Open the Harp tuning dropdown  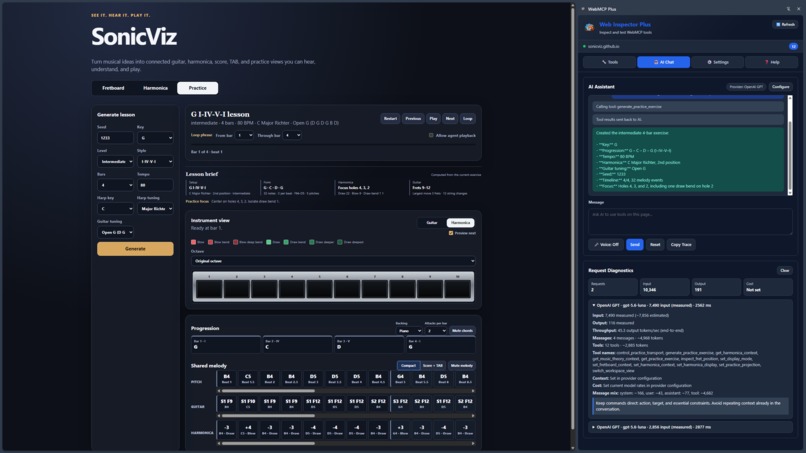coord(155,209)
